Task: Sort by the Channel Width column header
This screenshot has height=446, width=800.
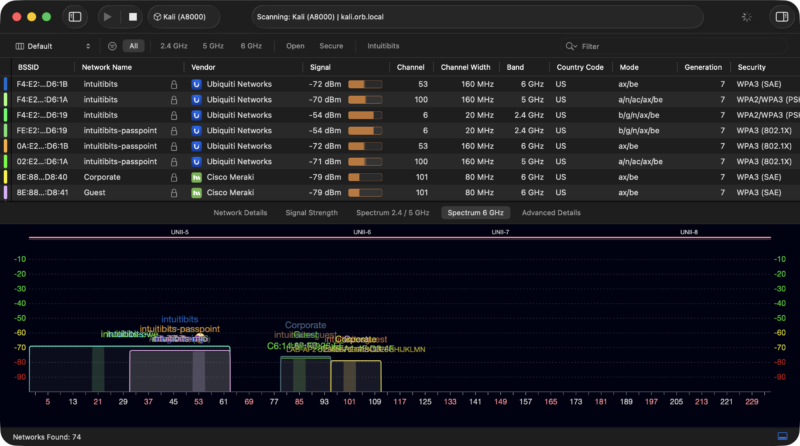Action: pyautogui.click(x=465, y=67)
